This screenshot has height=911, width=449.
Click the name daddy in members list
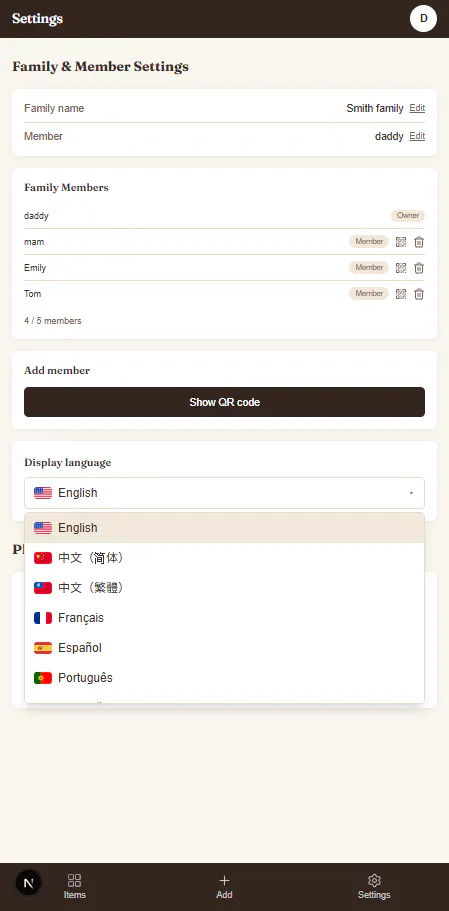pyautogui.click(x=36, y=216)
